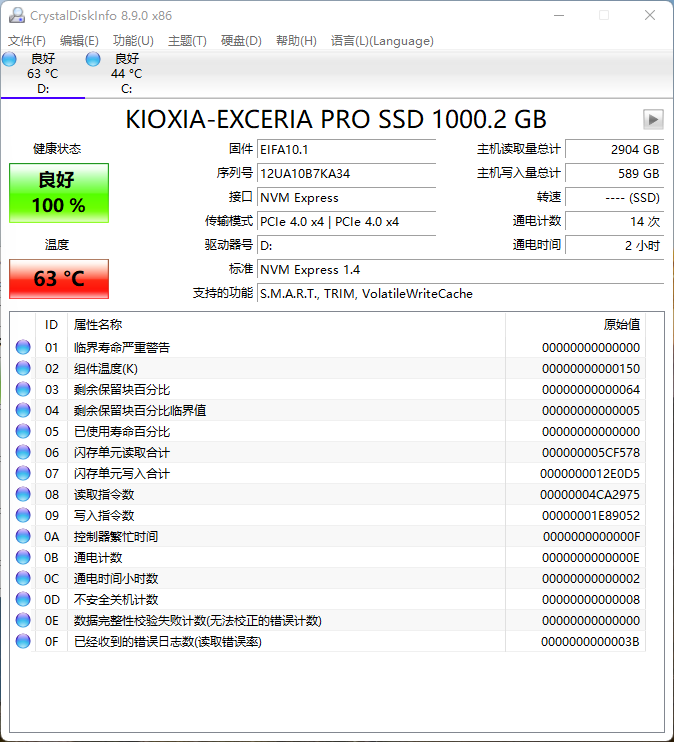This screenshot has width=674, height=742.
Task: Click the firmware field EIFA10.1
Action: (346, 150)
